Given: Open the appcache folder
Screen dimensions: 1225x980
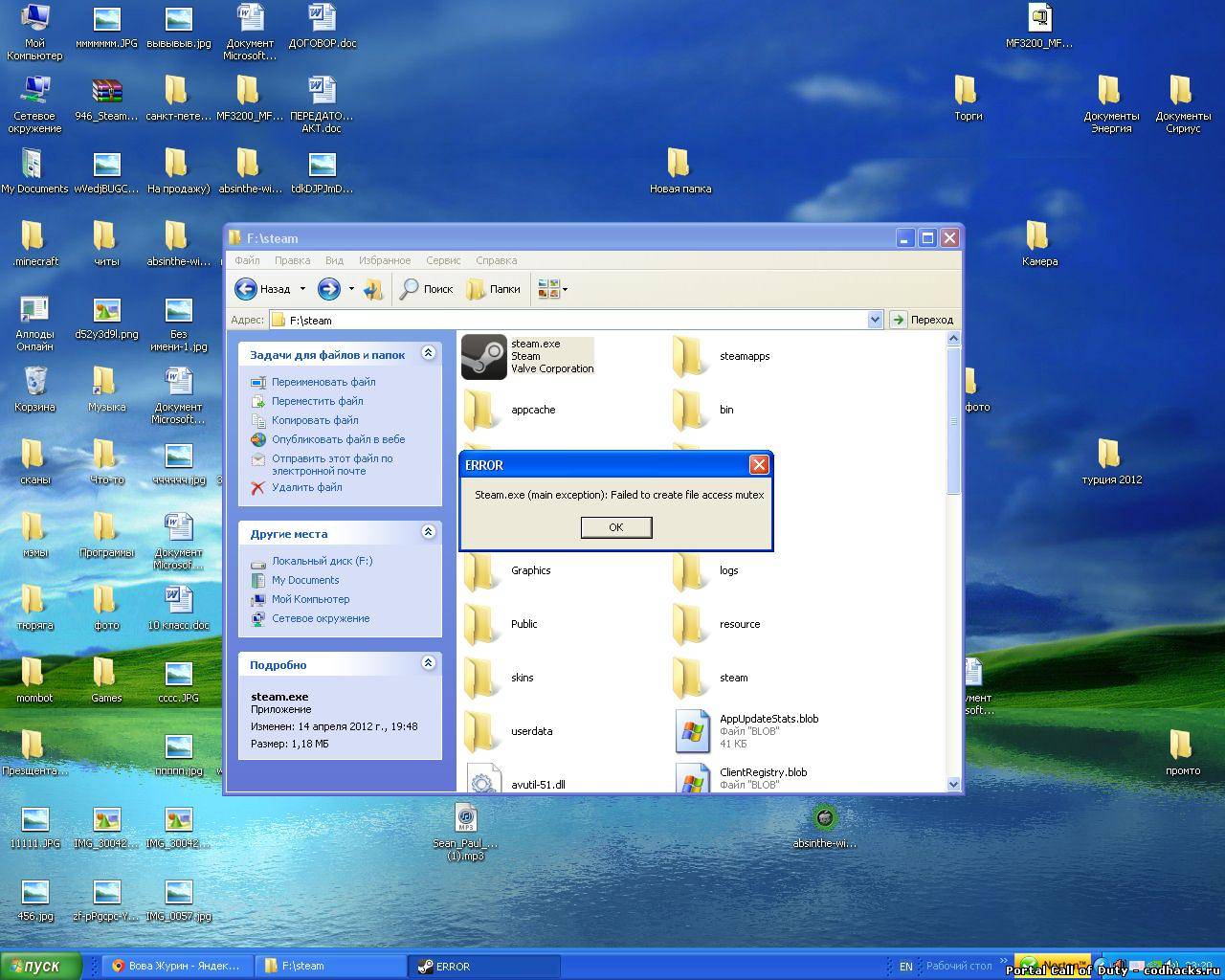Looking at the screenshot, I should [481, 411].
